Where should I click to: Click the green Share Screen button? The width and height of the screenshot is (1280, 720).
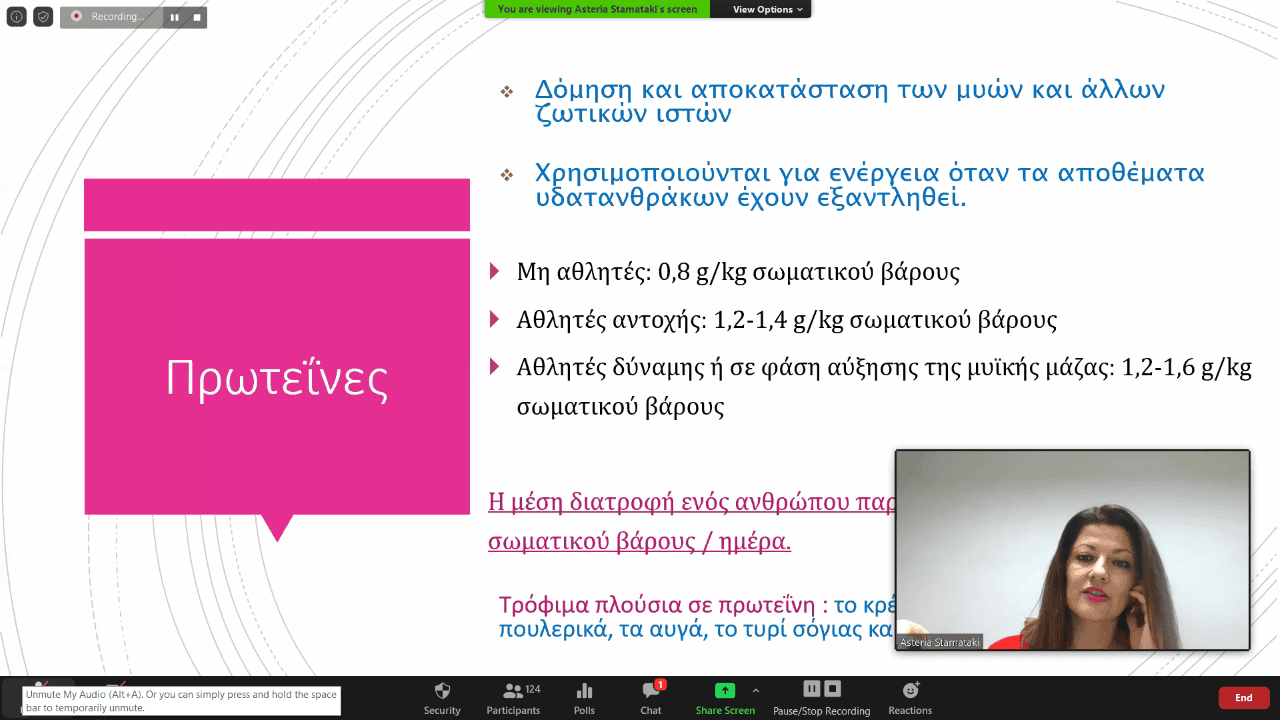pos(725,699)
